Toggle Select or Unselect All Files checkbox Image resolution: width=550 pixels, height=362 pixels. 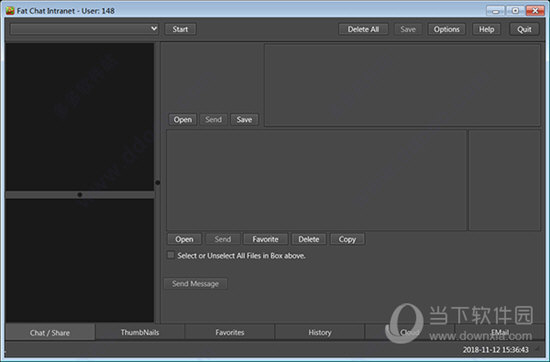pyautogui.click(x=171, y=255)
